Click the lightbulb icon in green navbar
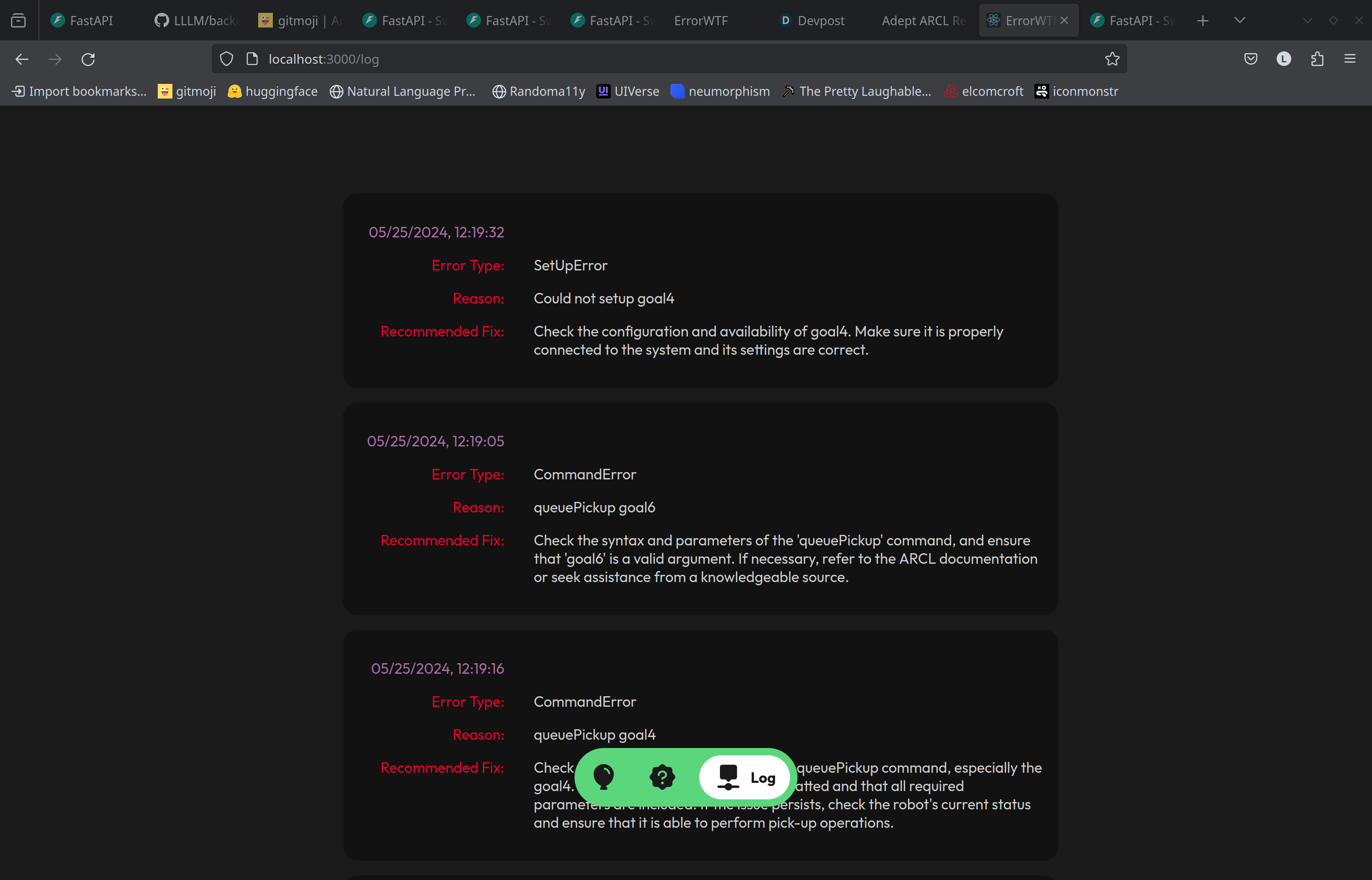Screen dimensions: 1372x880 pyautogui.click(x=603, y=777)
